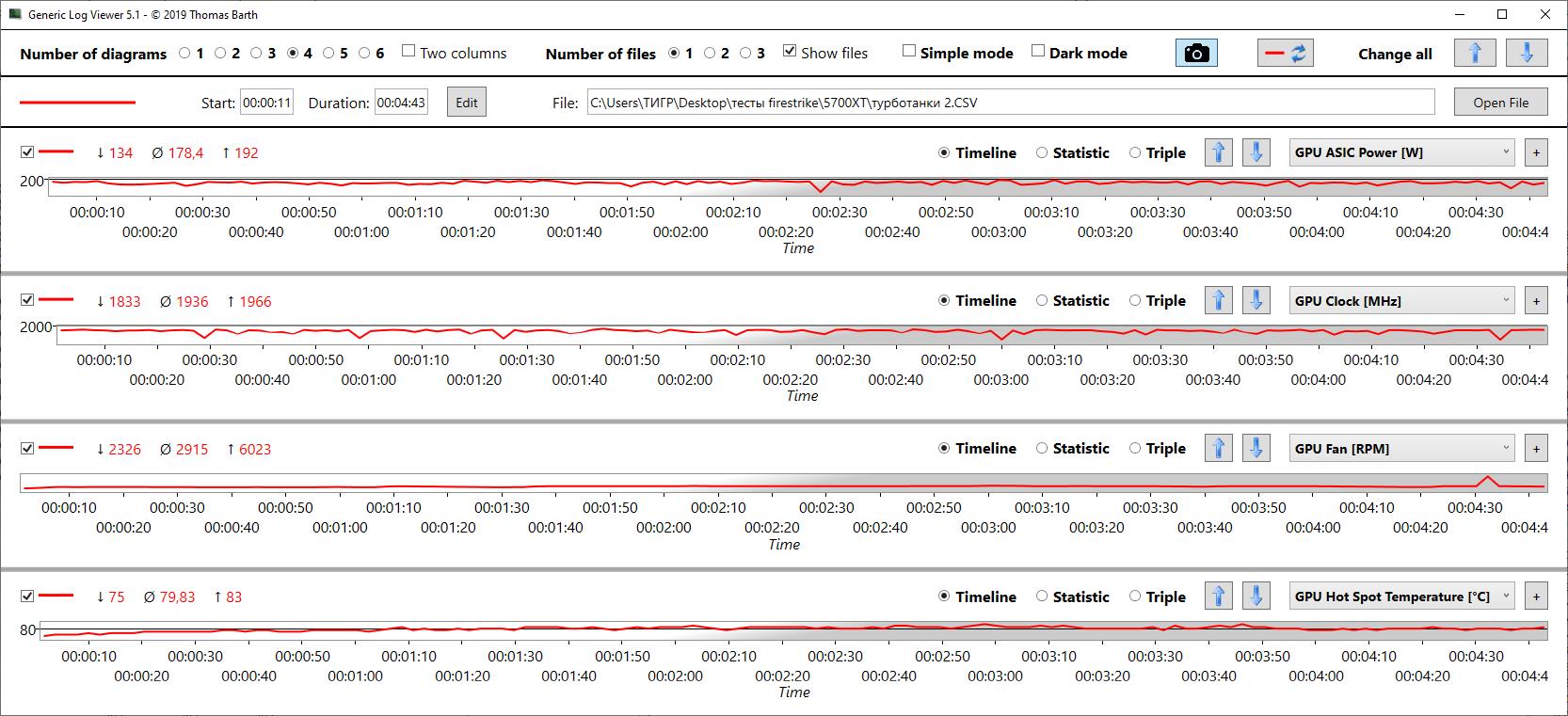Screen dimensions: 1568x716
Task: Click the Edit button
Action: (x=467, y=103)
